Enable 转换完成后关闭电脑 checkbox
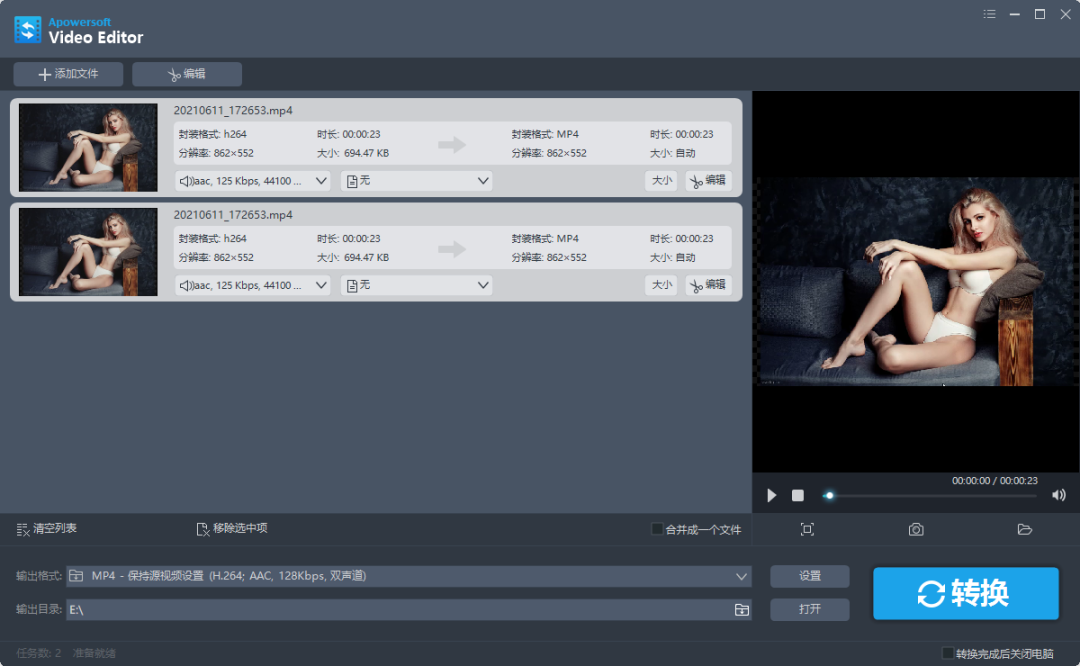This screenshot has width=1080, height=666. tap(948, 653)
